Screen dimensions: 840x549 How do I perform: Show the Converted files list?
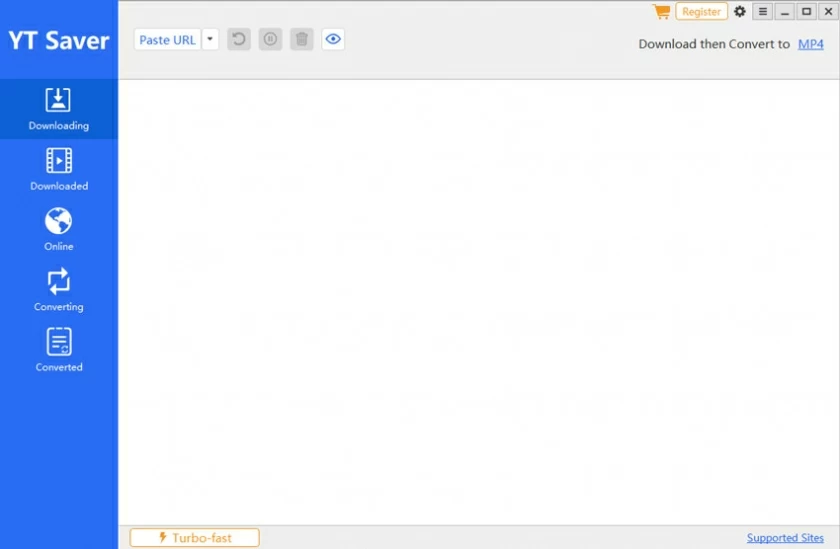click(58, 349)
